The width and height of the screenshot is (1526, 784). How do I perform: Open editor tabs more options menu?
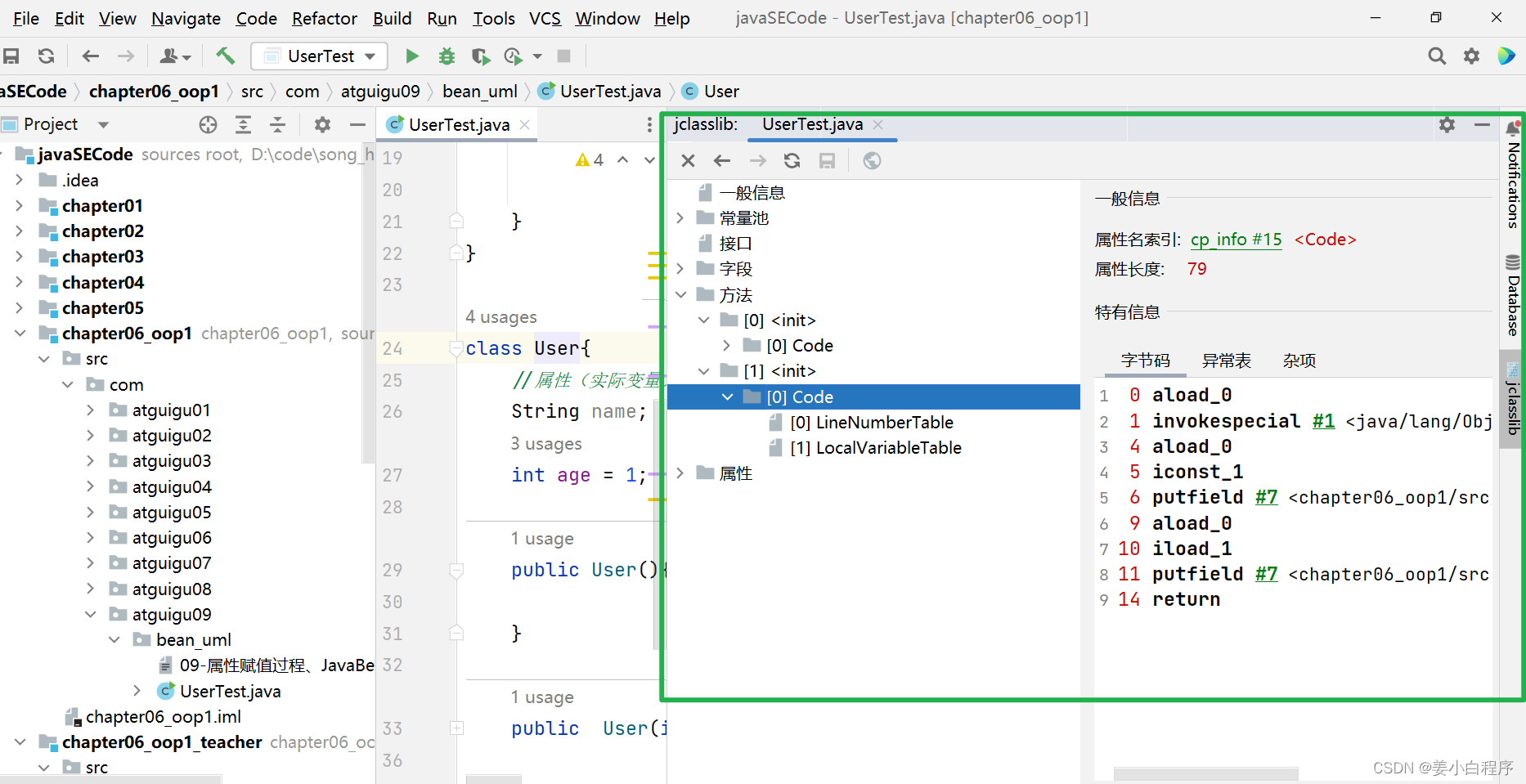(x=649, y=124)
